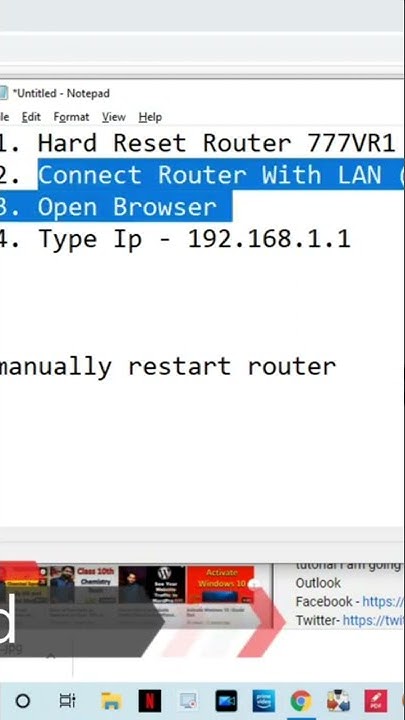Open the Class 10th Chemistry video thumbnail
Viewport: 405px width, 720px height.
pyautogui.click(x=83, y=585)
